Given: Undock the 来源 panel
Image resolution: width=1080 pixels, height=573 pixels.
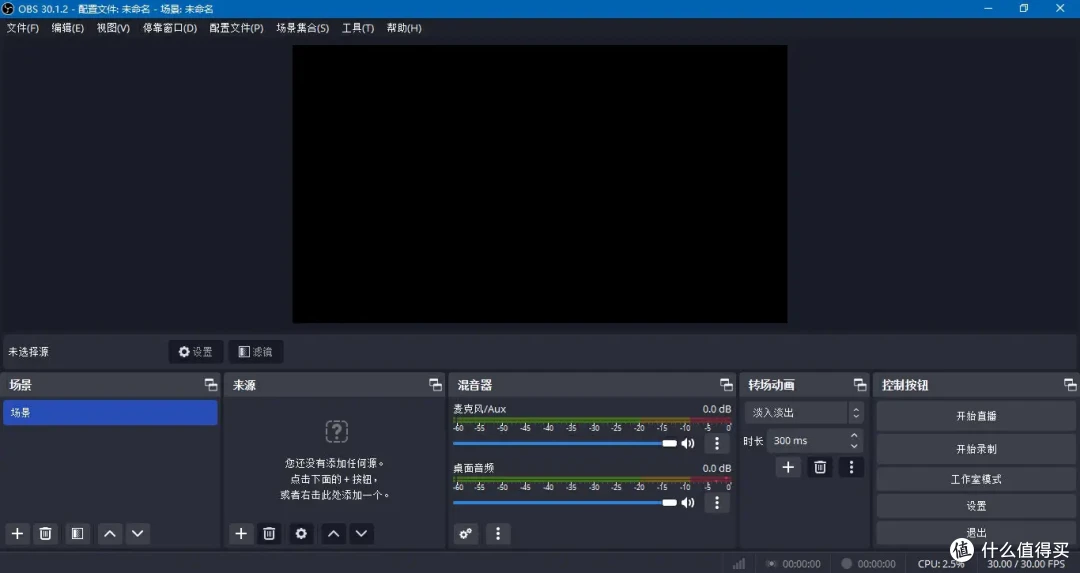Looking at the screenshot, I should click(435, 384).
